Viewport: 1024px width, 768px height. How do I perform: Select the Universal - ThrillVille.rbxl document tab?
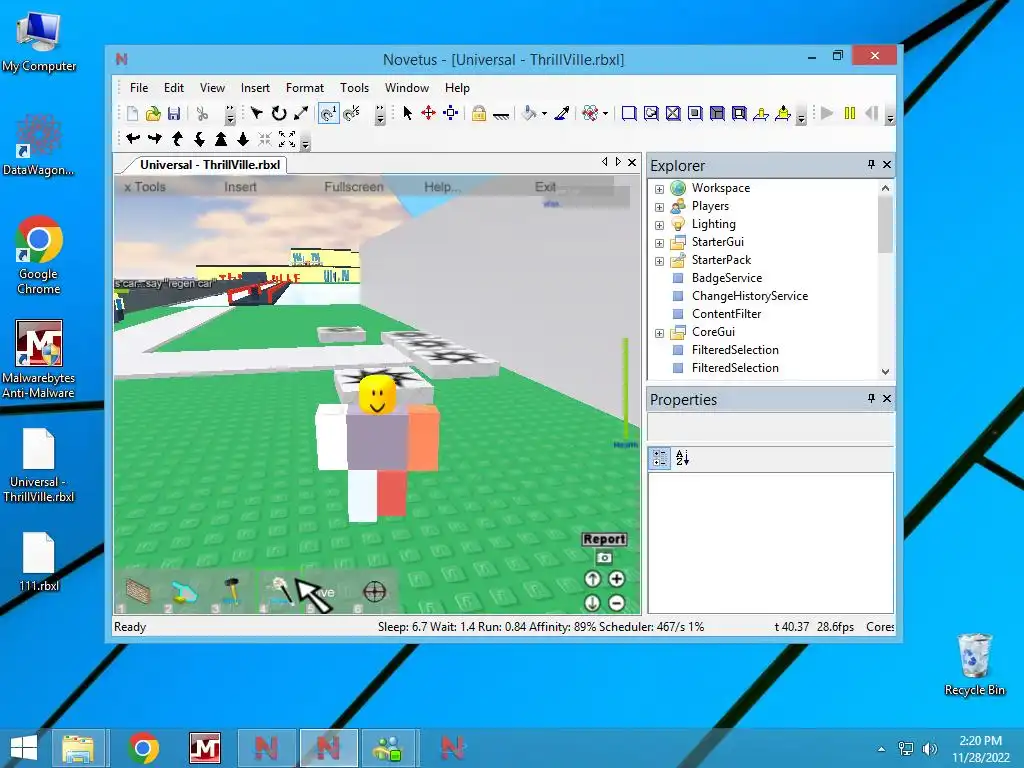point(210,165)
